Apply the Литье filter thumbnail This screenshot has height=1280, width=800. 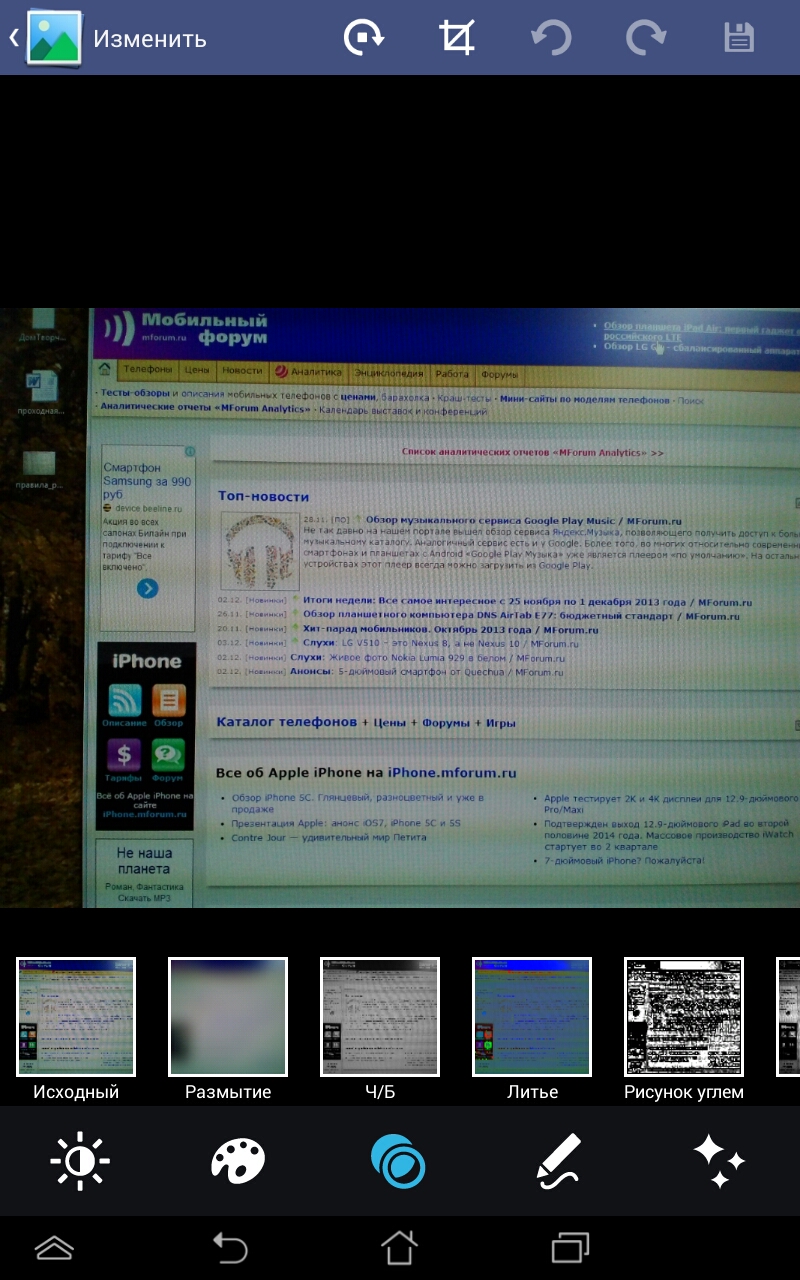(x=532, y=1017)
